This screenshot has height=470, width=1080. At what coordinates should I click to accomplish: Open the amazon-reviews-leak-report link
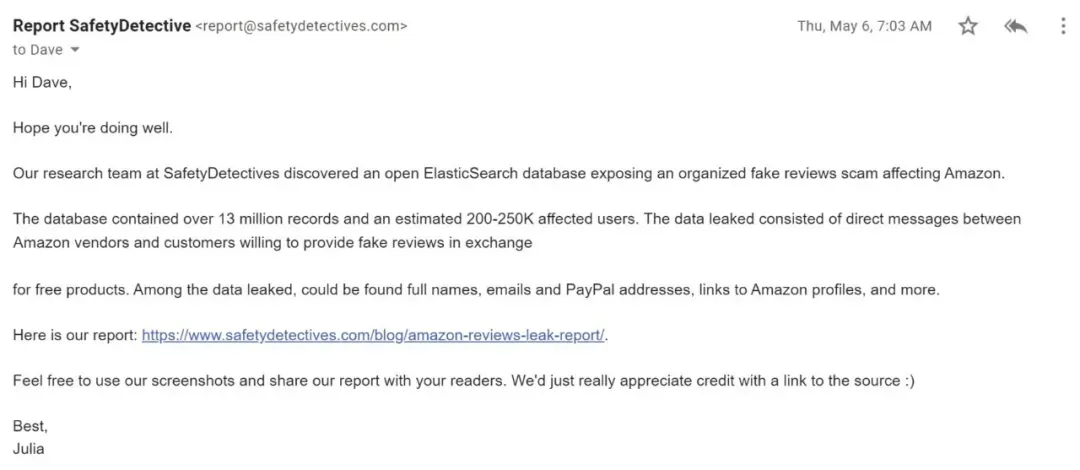(x=373, y=336)
